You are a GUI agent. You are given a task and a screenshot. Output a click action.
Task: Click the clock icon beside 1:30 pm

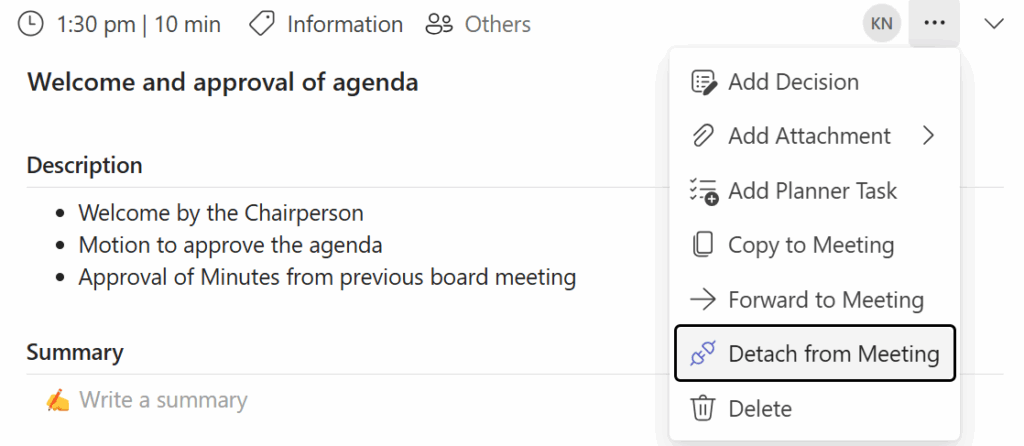click(x=32, y=24)
